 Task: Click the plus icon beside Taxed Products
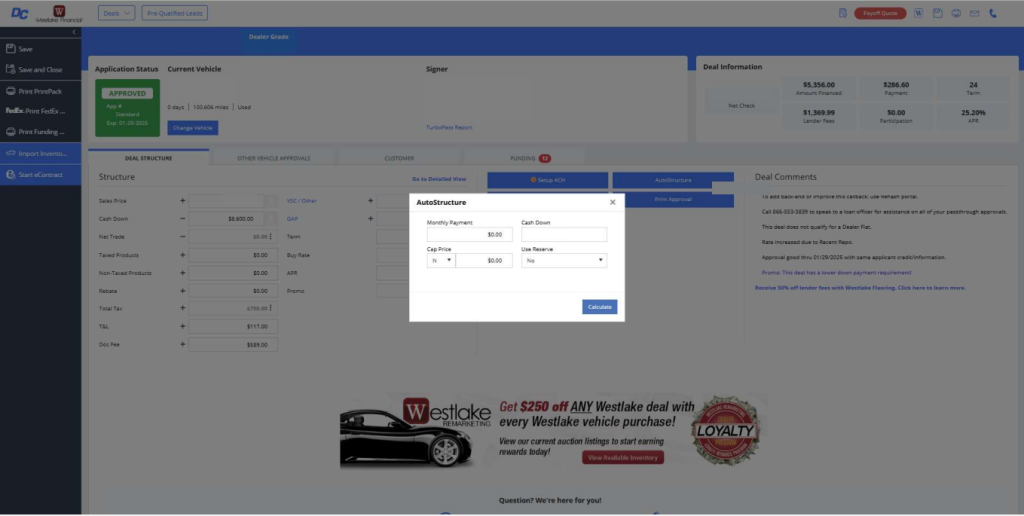[182, 255]
